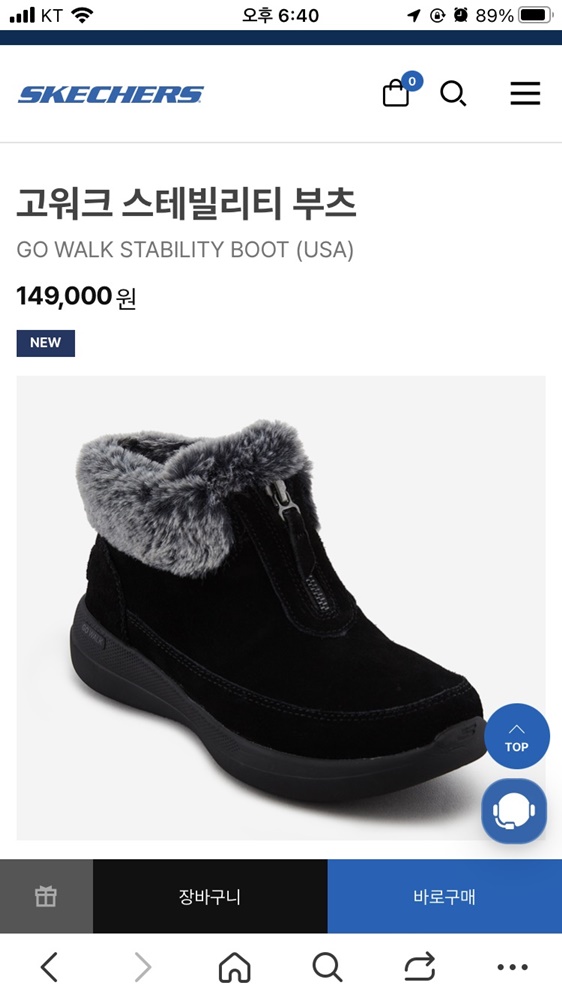Tap the share/refresh arrows icon

pyautogui.click(x=420, y=967)
